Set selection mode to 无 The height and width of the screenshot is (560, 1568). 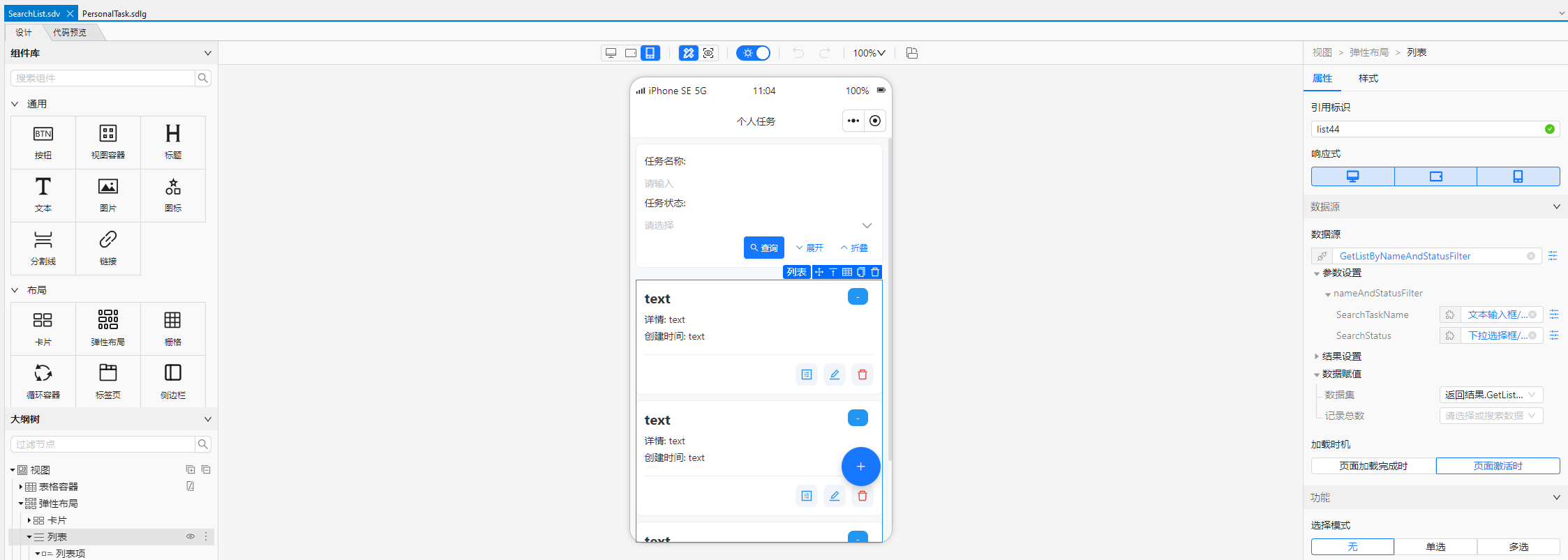[x=1352, y=547]
